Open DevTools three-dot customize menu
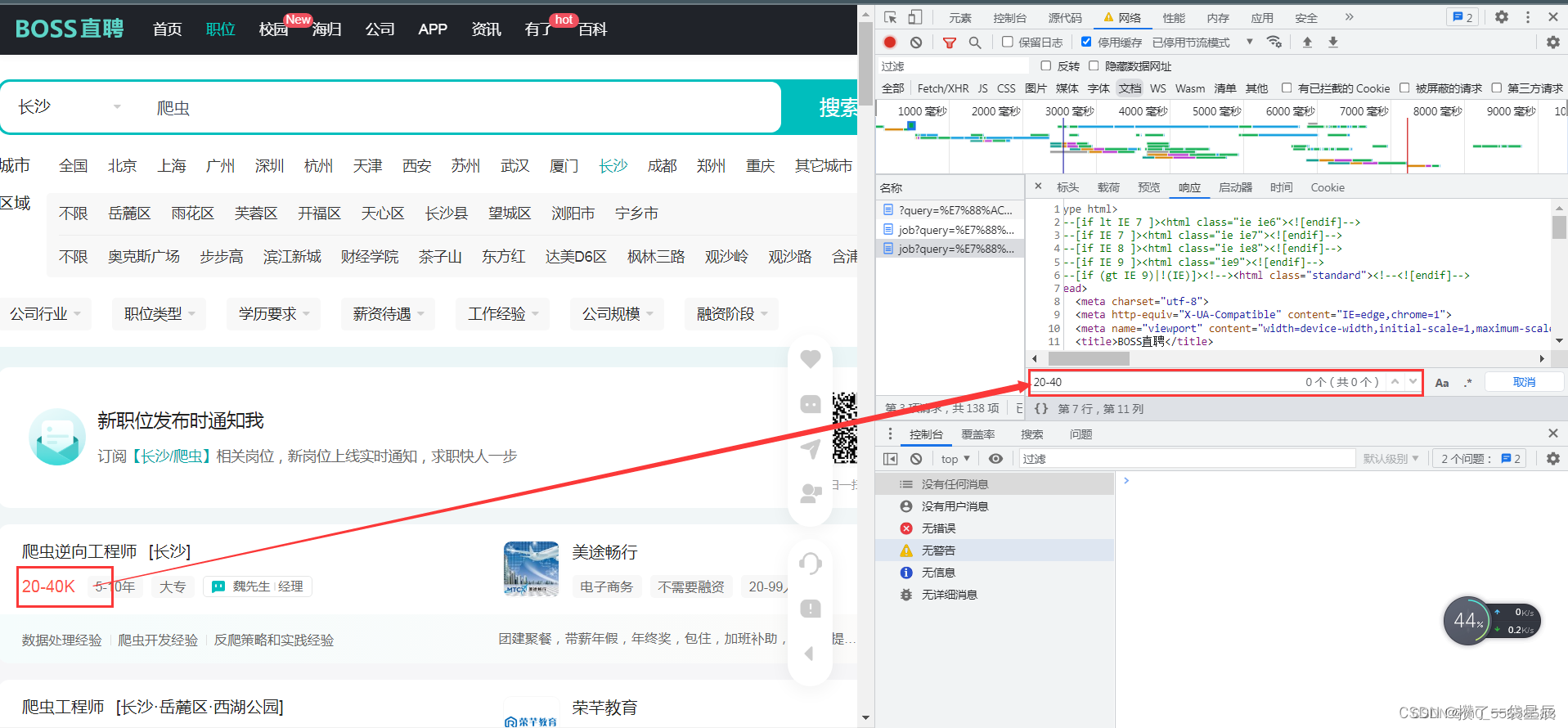 point(1528,17)
